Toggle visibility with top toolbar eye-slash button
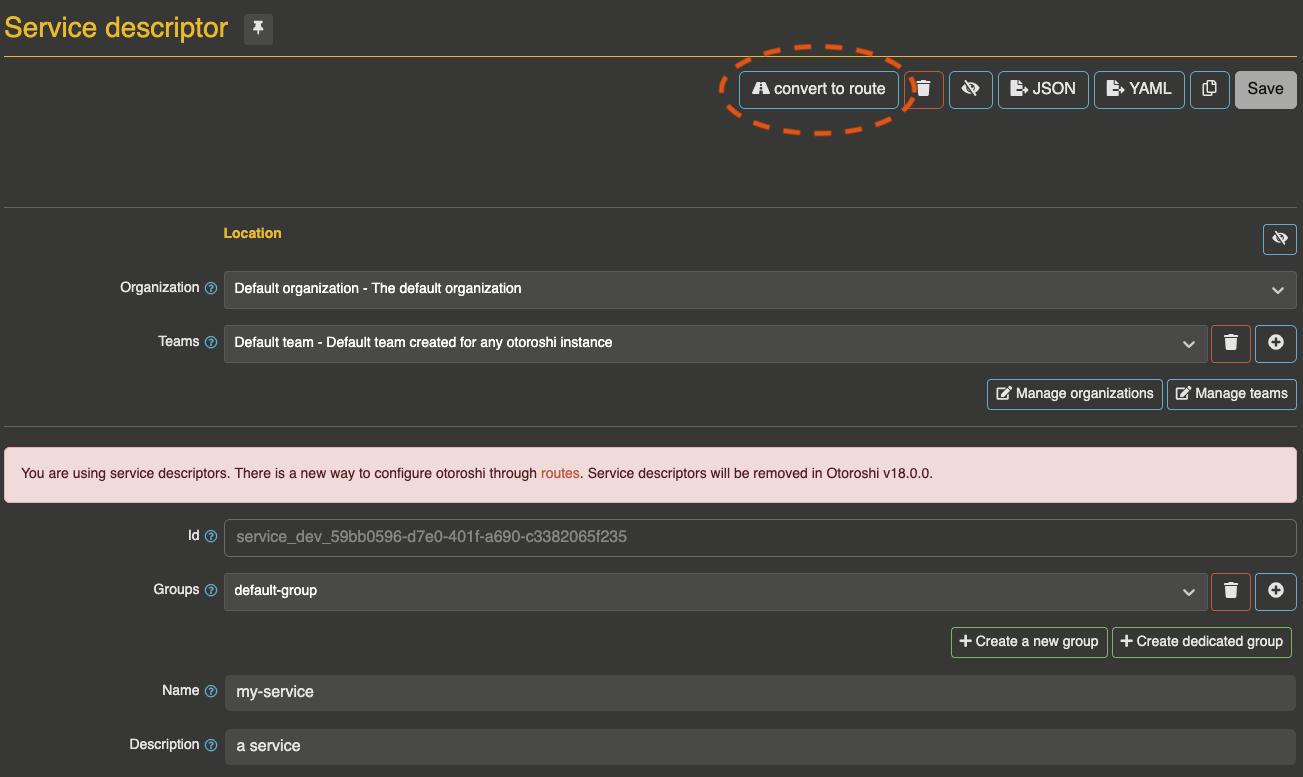 click(x=970, y=89)
